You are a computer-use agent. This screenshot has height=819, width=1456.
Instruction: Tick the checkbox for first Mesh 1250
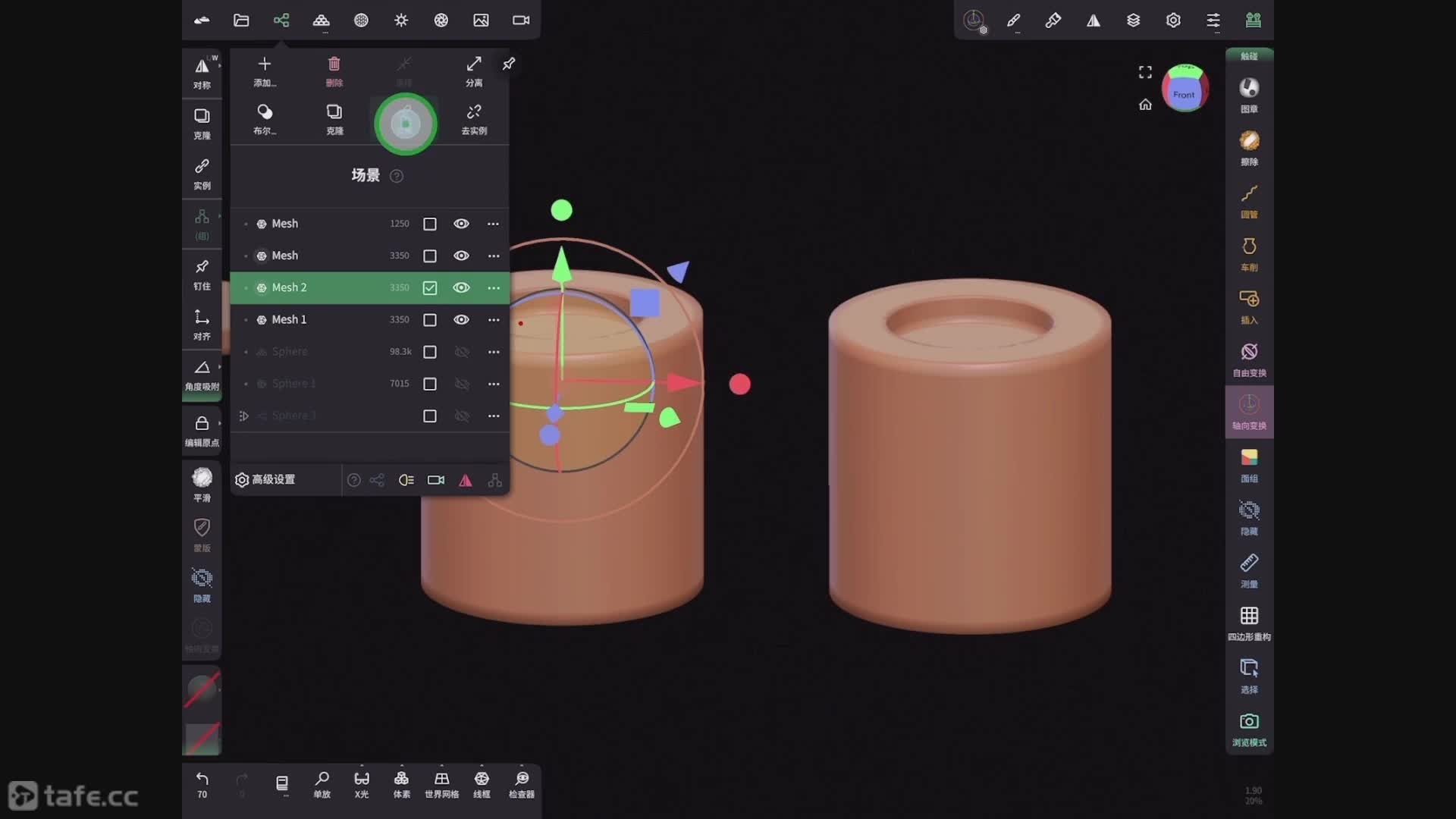pos(430,224)
